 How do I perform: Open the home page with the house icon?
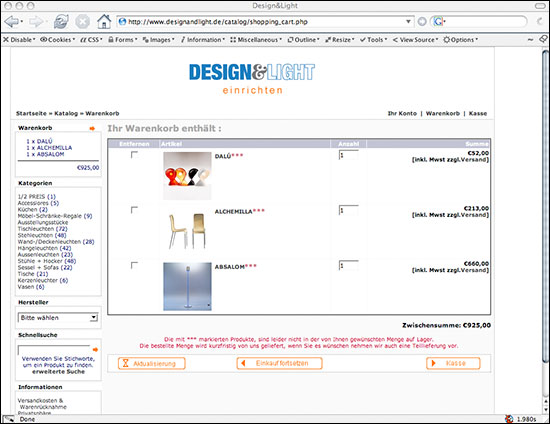104,21
